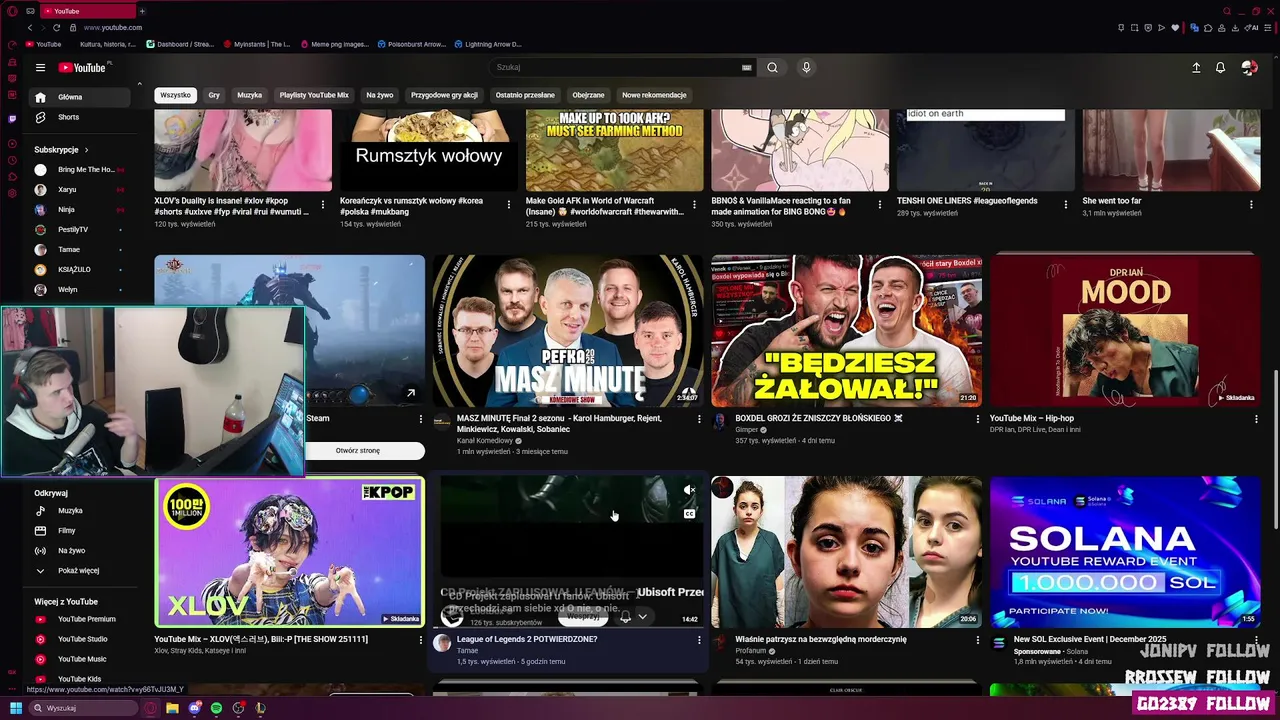The height and width of the screenshot is (720, 1280).
Task: Click the YouTube logo
Action: 82,67
